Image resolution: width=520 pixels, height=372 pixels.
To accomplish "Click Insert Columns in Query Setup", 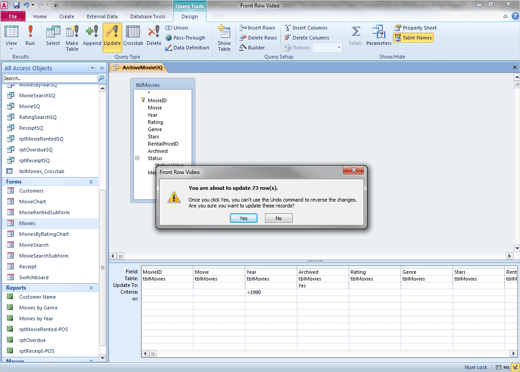I will point(306,28).
